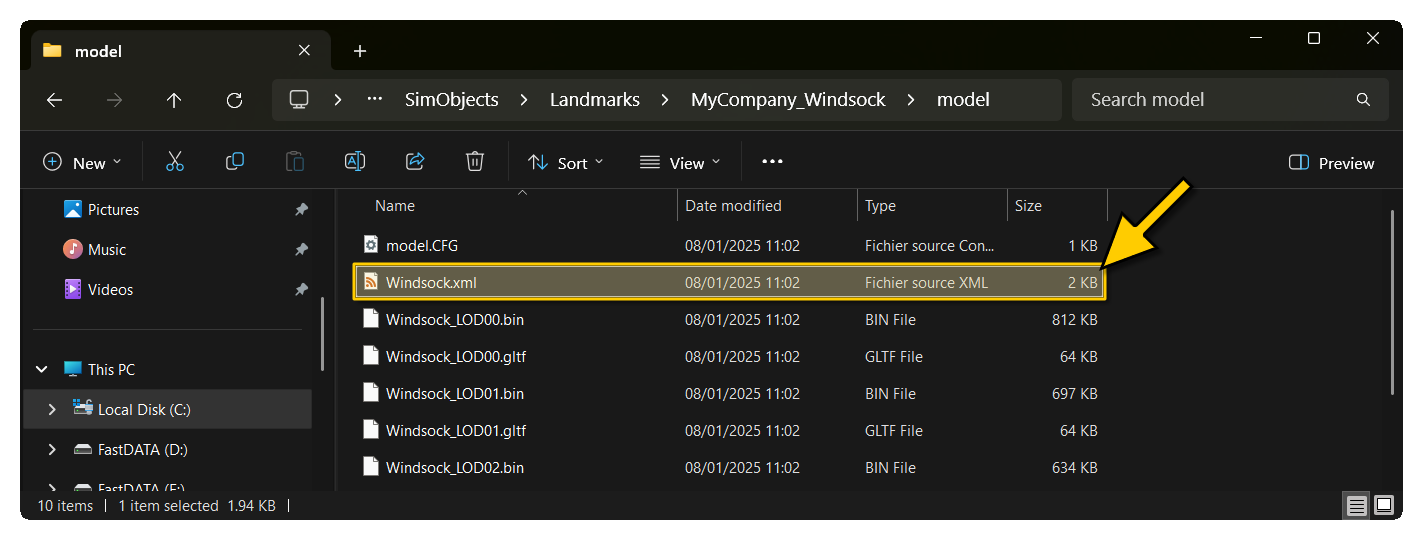Unpin Music from Quick access
Screen dimensions: 1423x540
click(x=301, y=250)
